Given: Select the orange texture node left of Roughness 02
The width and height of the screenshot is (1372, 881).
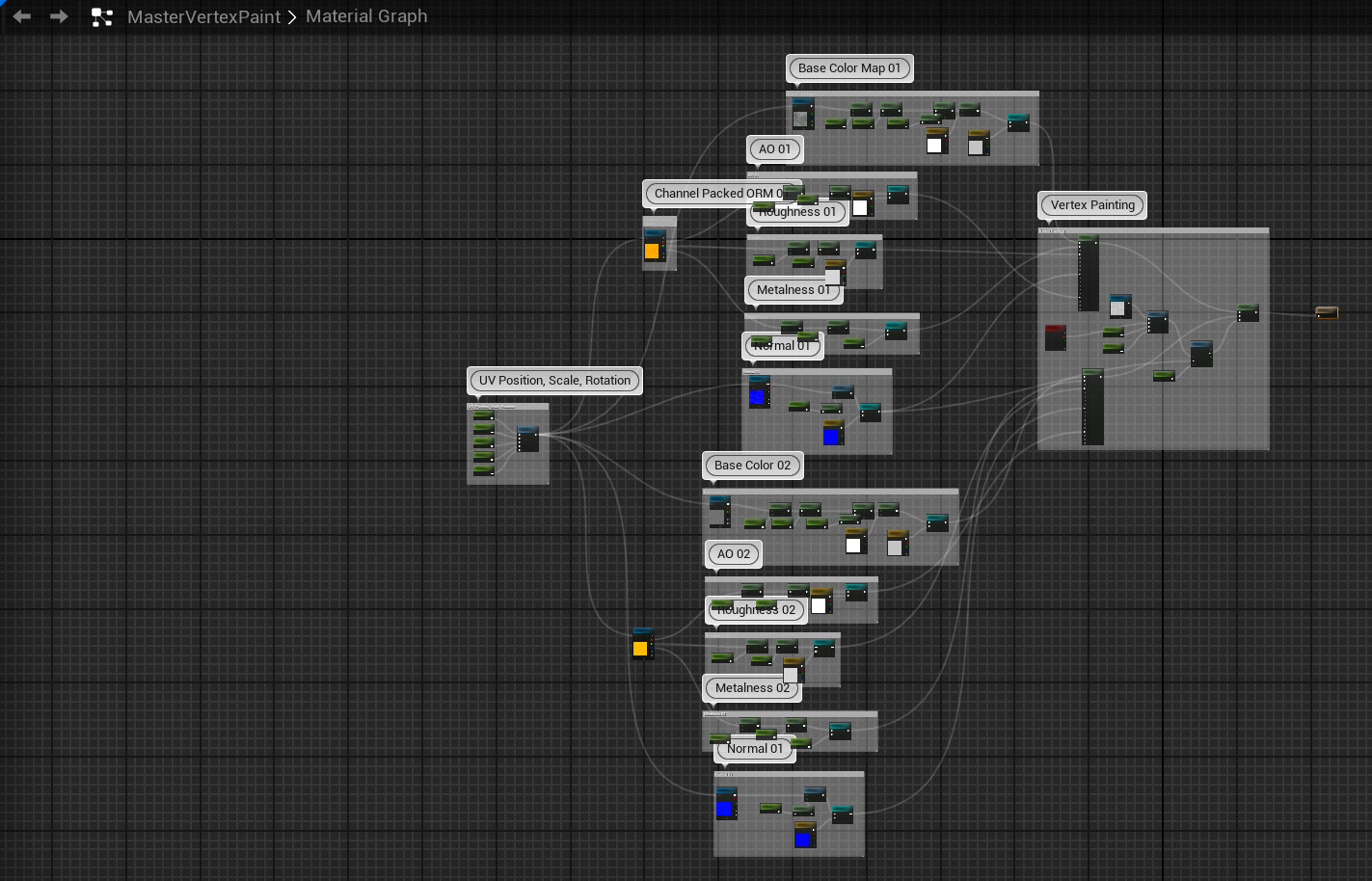Looking at the screenshot, I should pyautogui.click(x=642, y=644).
